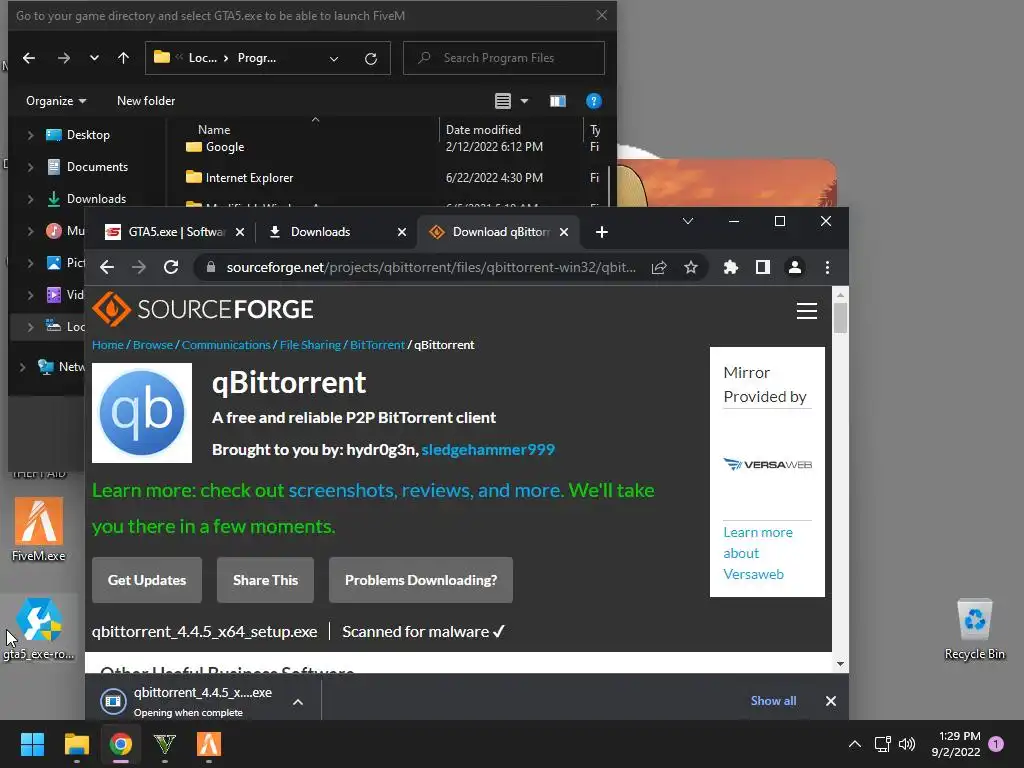1024x768 pixels.
Task: Open Chrome profile menu
Action: click(x=795, y=267)
